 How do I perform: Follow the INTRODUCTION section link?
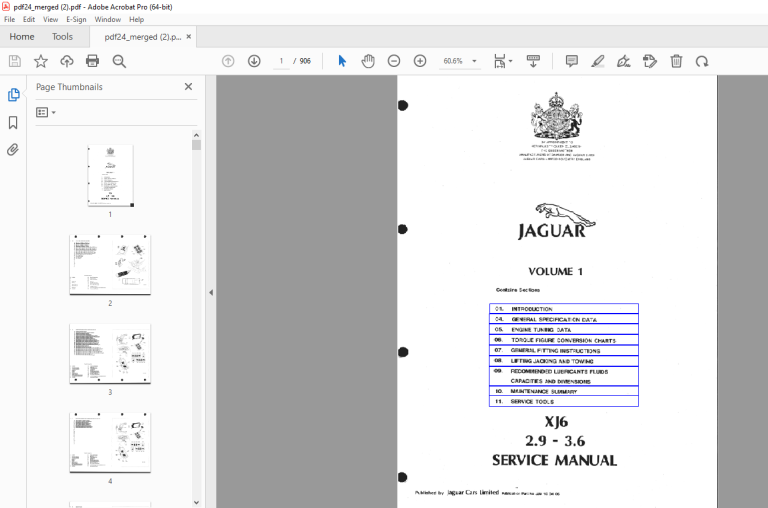(x=564, y=309)
